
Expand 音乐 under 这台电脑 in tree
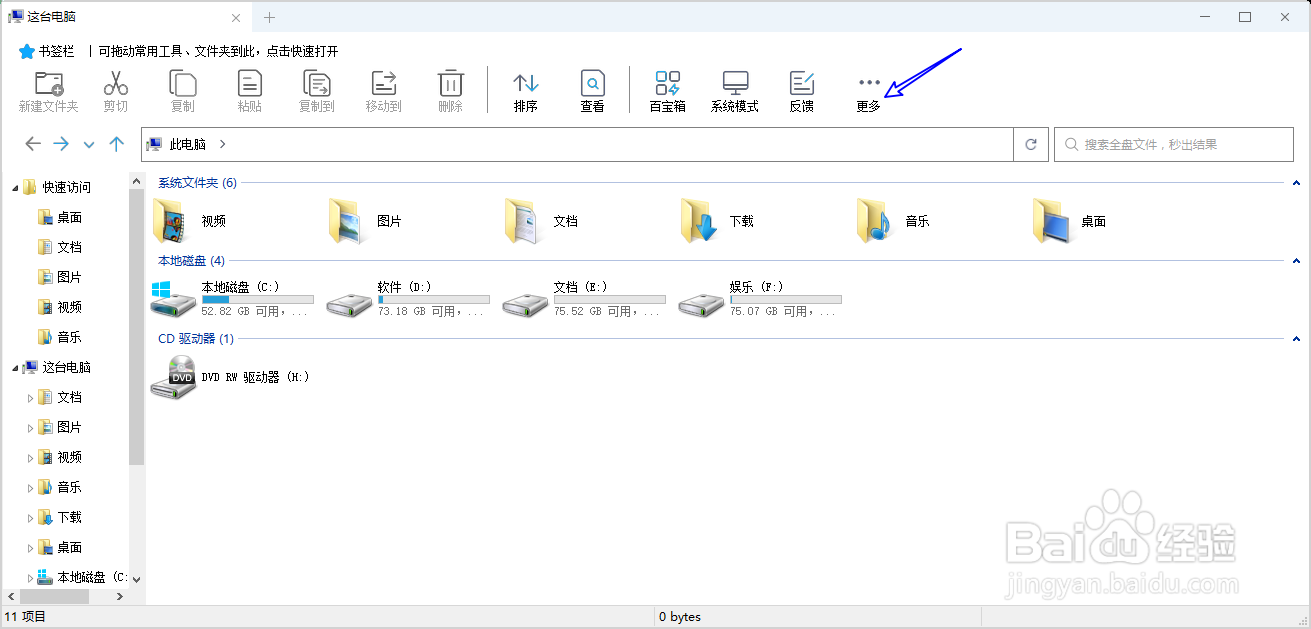tap(30, 488)
